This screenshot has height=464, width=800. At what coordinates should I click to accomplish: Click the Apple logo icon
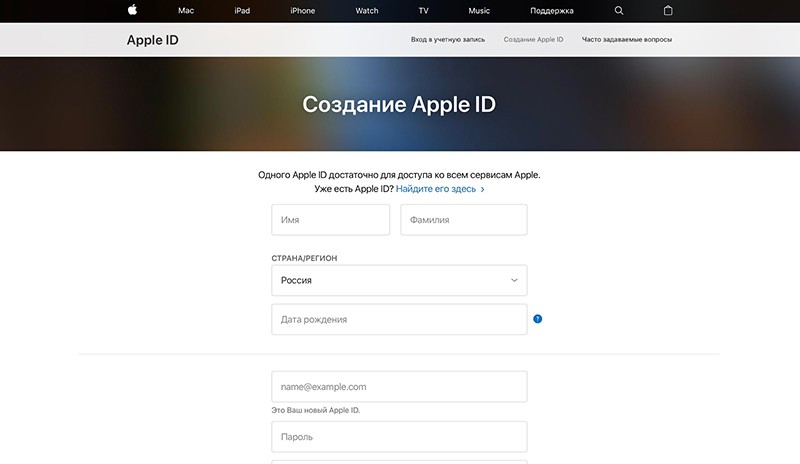click(132, 10)
